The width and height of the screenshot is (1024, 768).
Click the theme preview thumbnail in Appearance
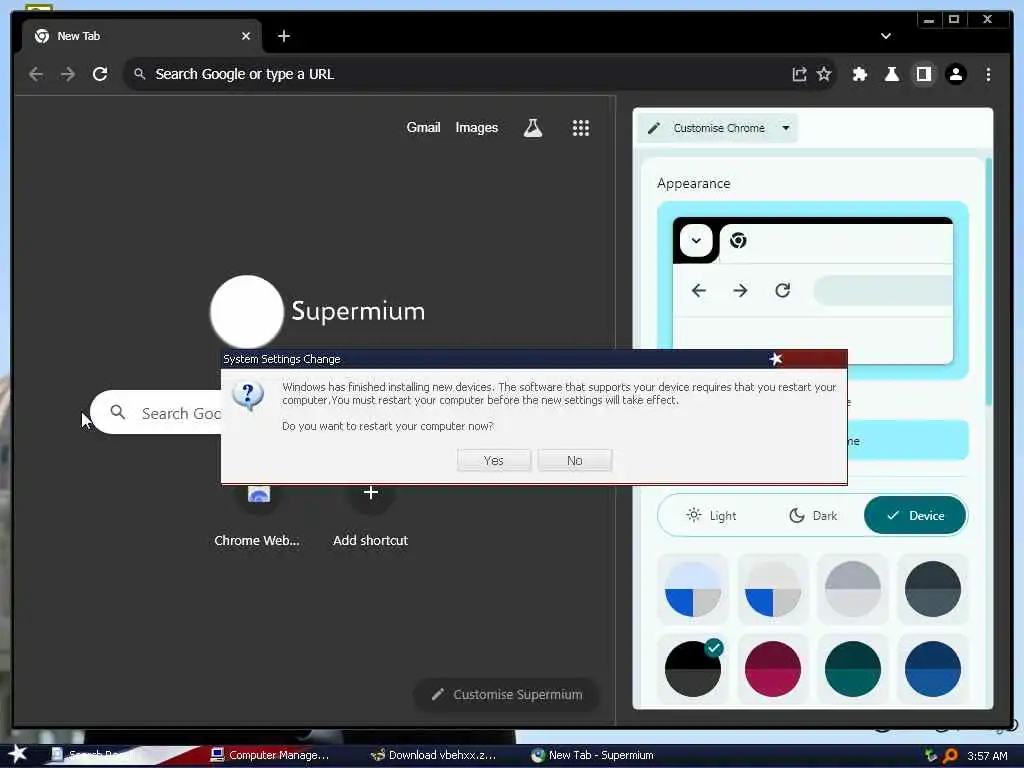tap(812, 291)
